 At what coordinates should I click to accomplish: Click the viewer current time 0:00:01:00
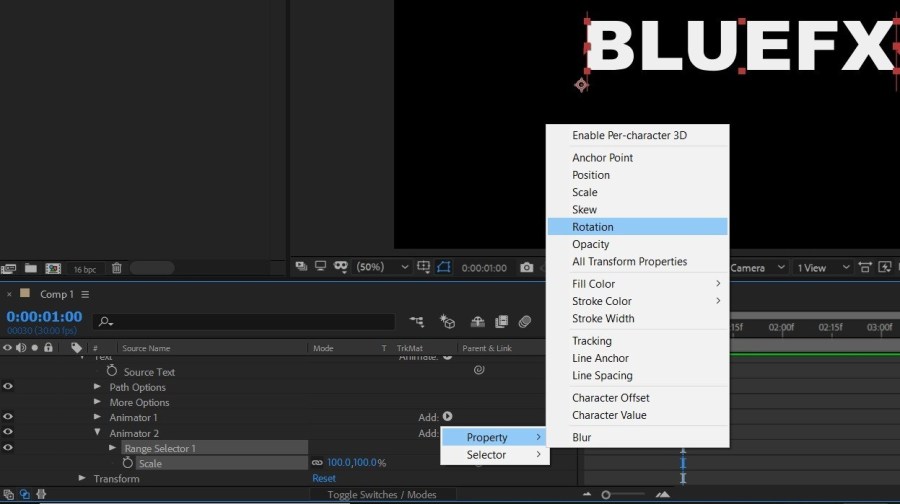(484, 268)
